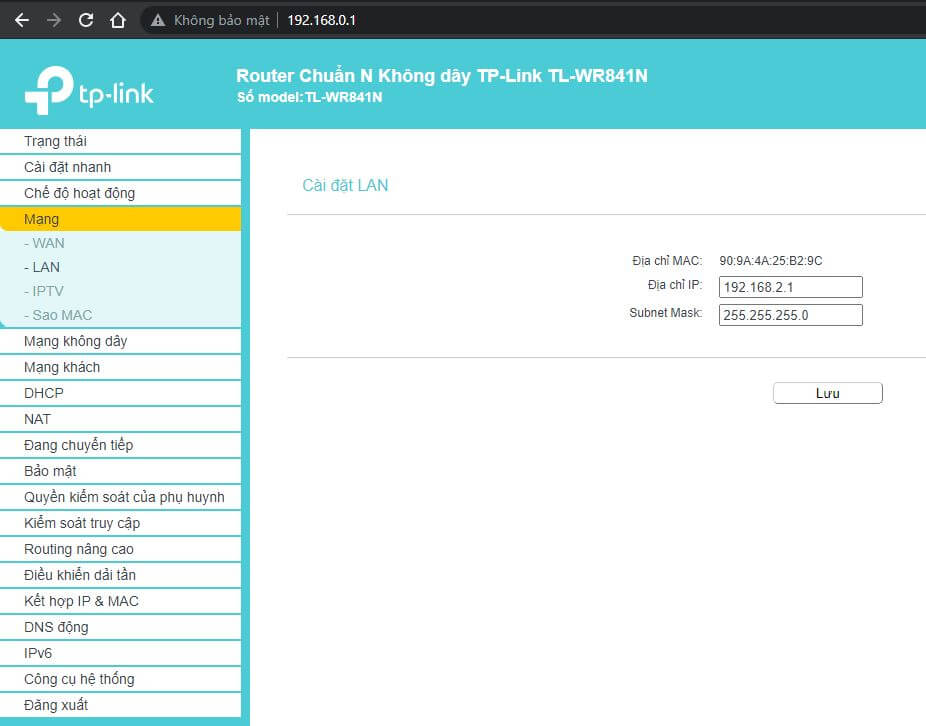Expand the DHCP menu
Image resolution: width=926 pixels, height=726 pixels.
(x=120, y=393)
